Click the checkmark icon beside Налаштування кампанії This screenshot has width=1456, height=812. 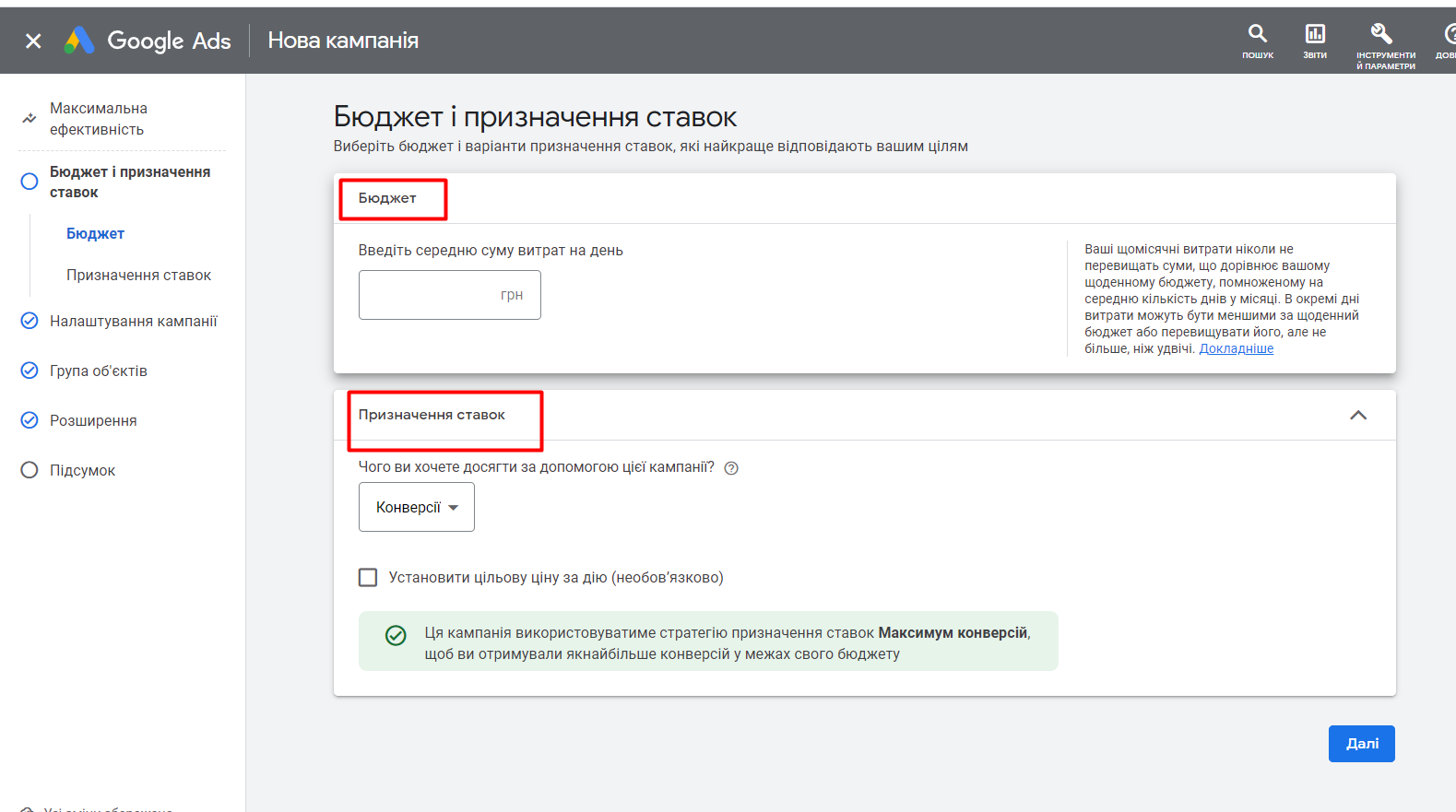point(30,321)
